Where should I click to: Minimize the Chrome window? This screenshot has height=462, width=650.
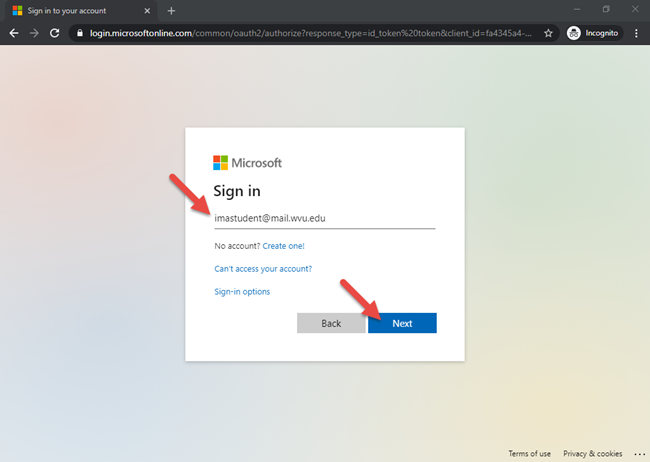pos(577,9)
